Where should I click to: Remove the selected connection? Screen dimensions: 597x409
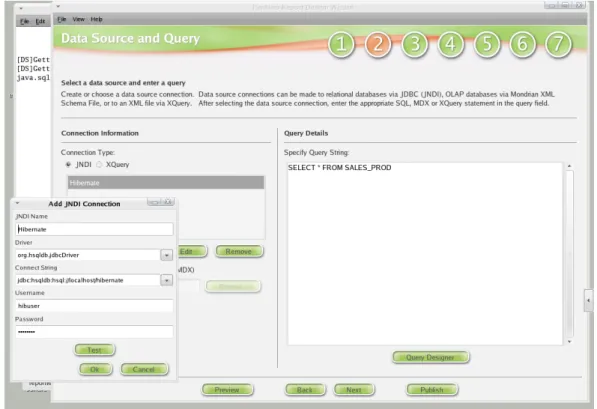[x=239, y=252]
